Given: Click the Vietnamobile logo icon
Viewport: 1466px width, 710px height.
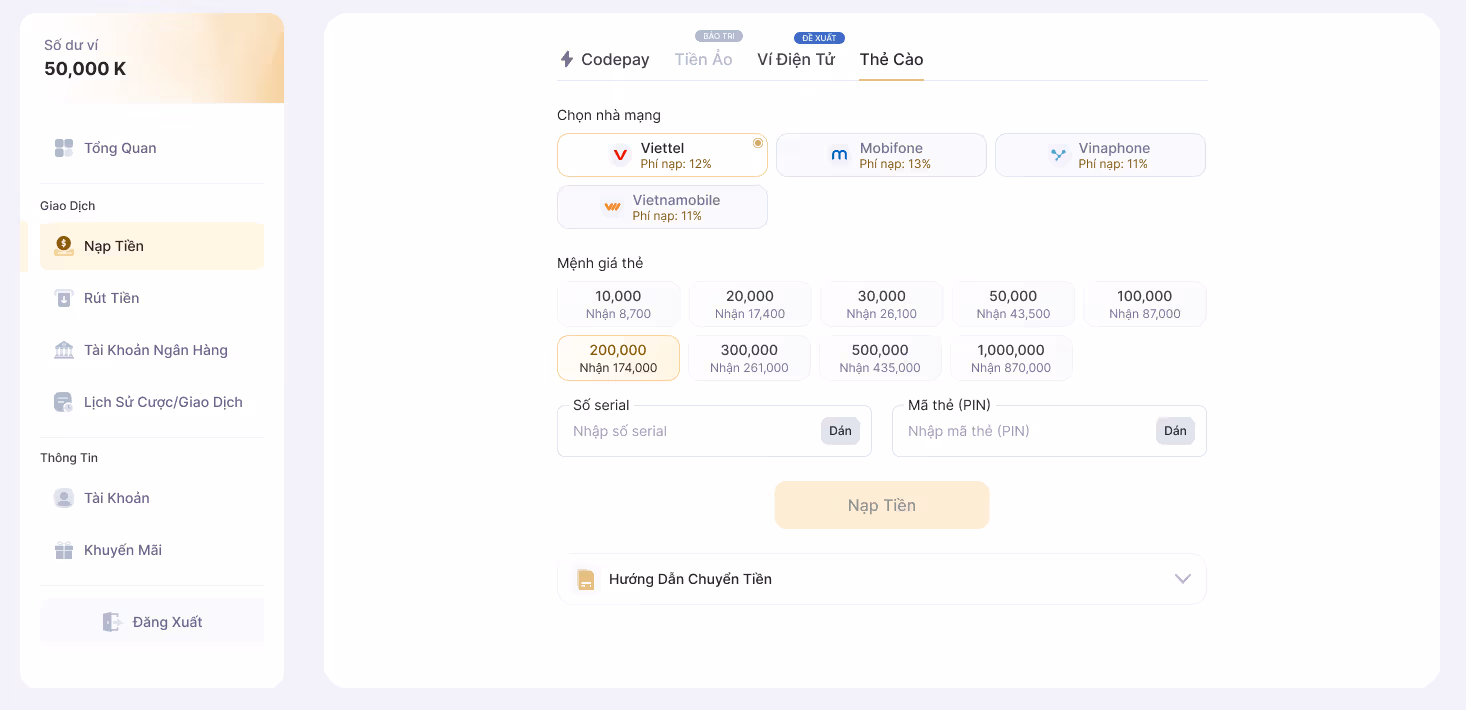Looking at the screenshot, I should coord(612,207).
